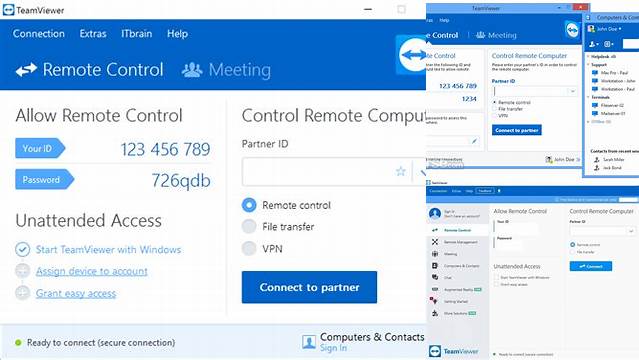Click the Augmented Reality sidebar icon in the bottom-right window
Viewport: 639px width, 360px height.
point(435,289)
